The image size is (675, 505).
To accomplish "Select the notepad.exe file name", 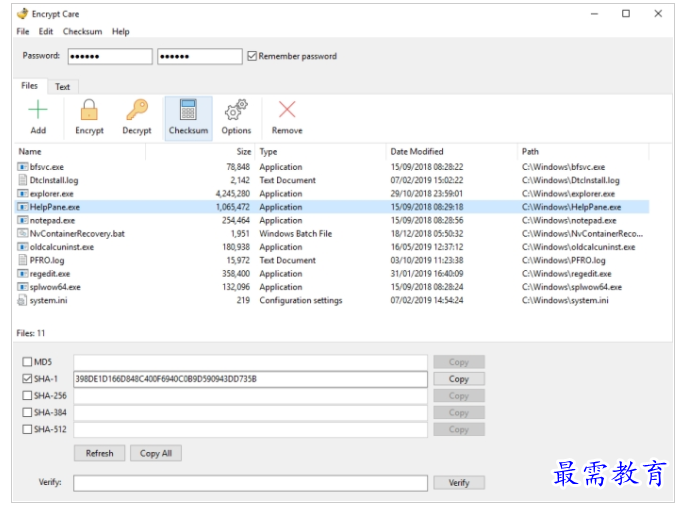I will [x=52, y=220].
